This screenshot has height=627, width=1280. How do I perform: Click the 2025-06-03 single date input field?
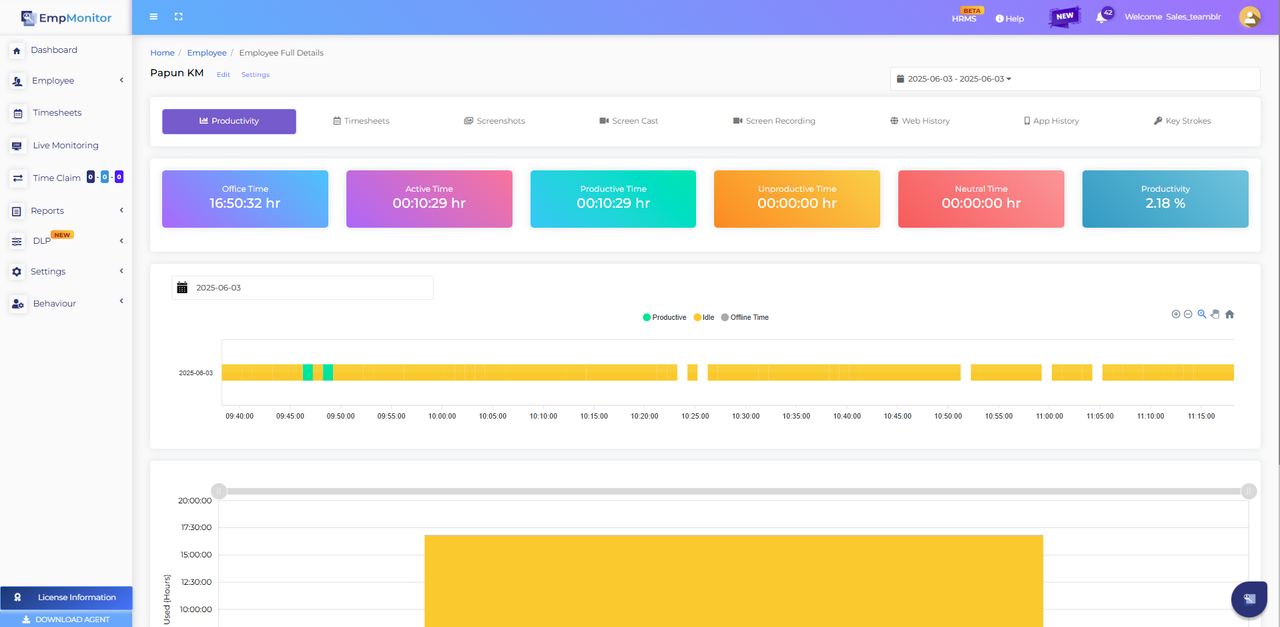pos(303,288)
